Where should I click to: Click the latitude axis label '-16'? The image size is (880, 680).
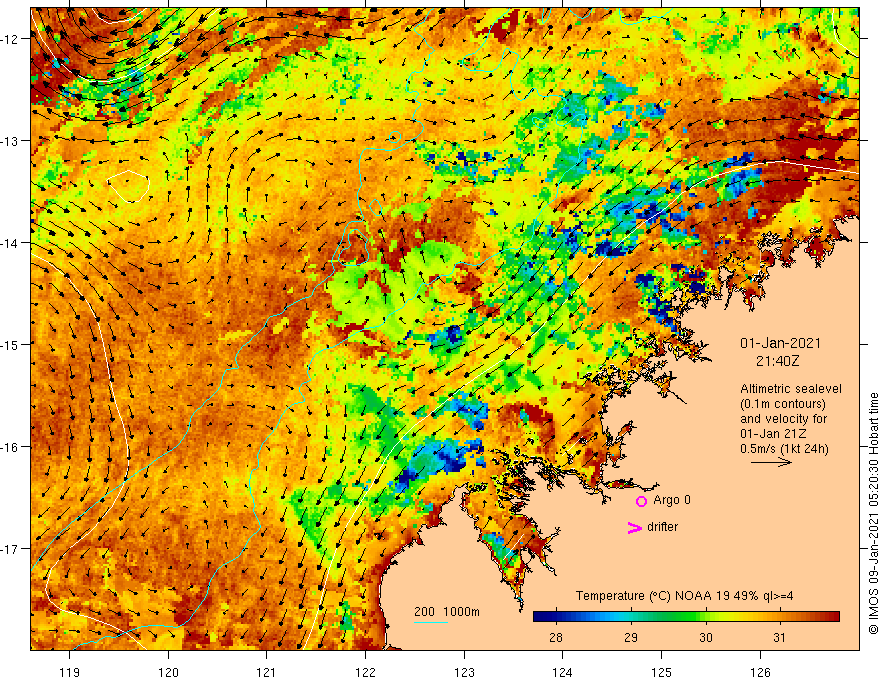[x=10, y=447]
